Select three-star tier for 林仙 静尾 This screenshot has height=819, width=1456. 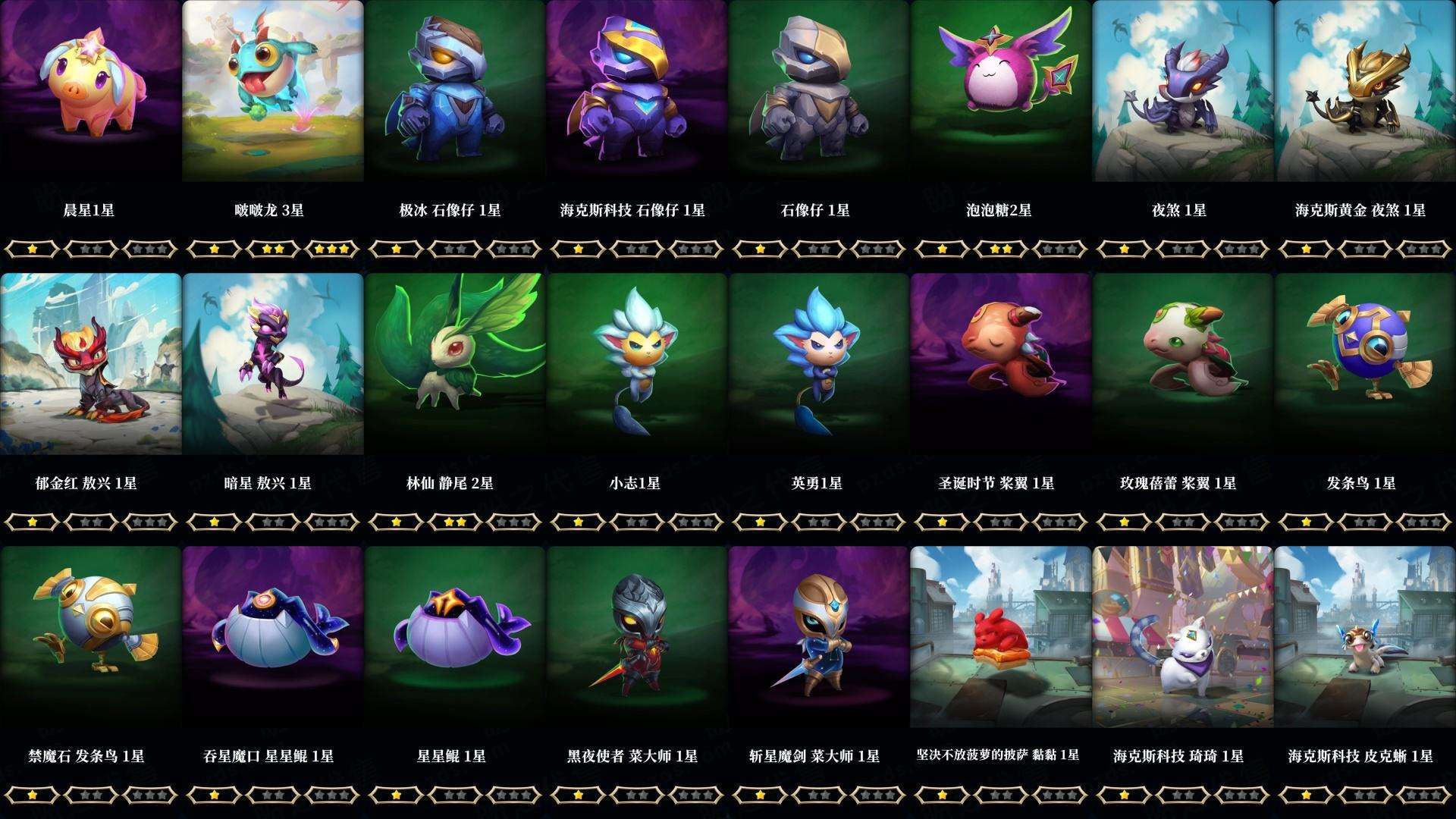pyautogui.click(x=515, y=521)
